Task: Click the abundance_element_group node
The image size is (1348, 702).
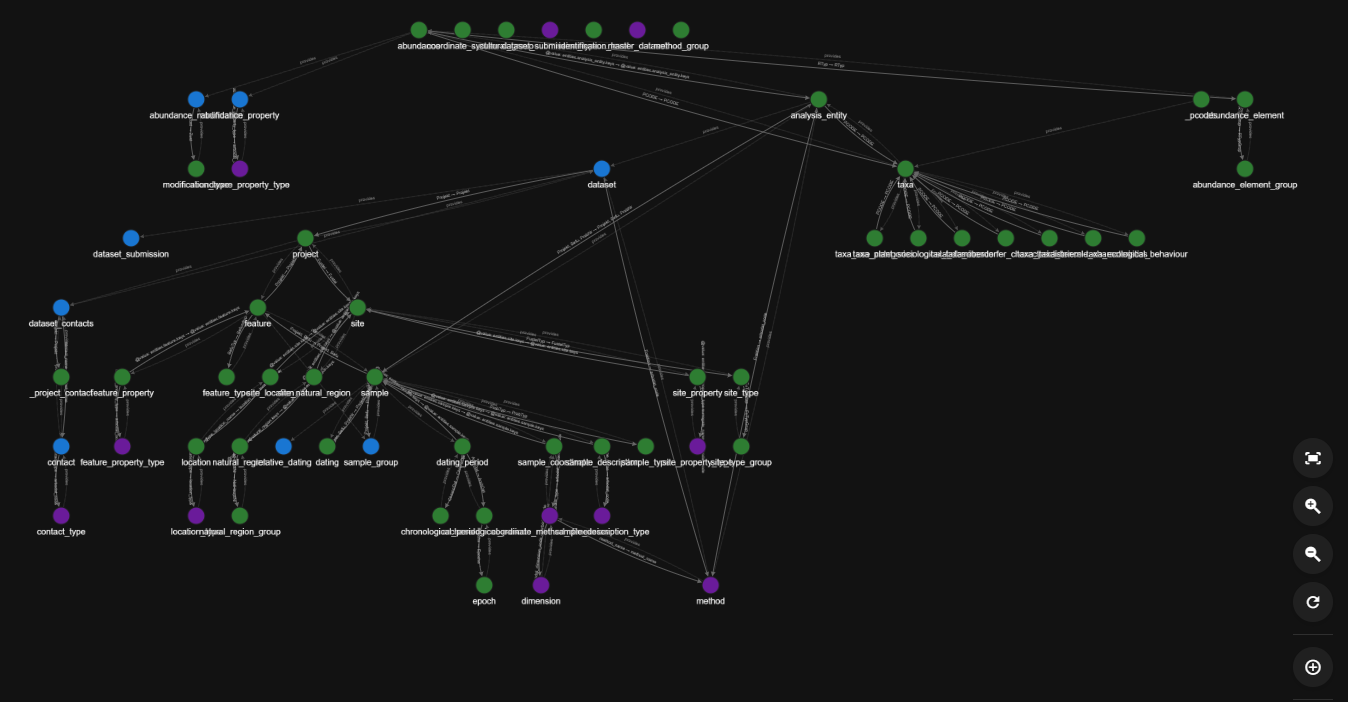Action: [1244, 169]
